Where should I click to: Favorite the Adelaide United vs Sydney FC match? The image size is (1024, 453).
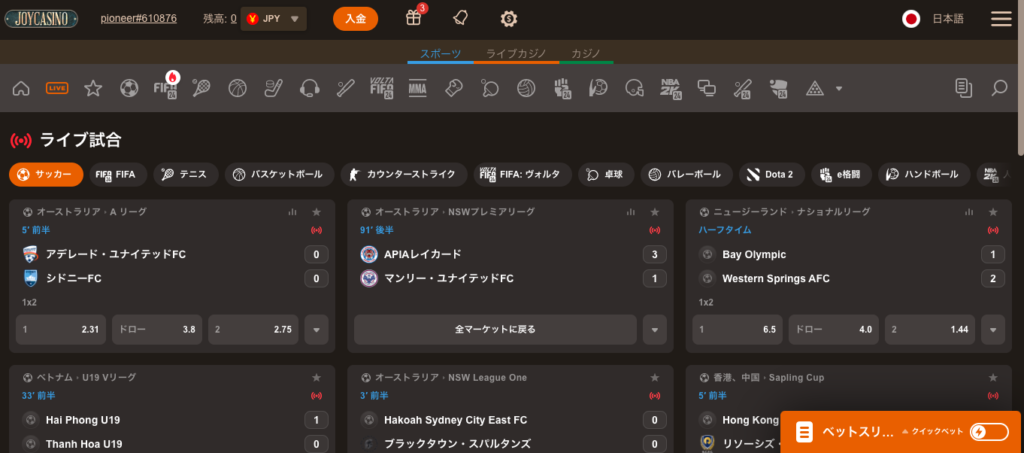pyautogui.click(x=316, y=212)
